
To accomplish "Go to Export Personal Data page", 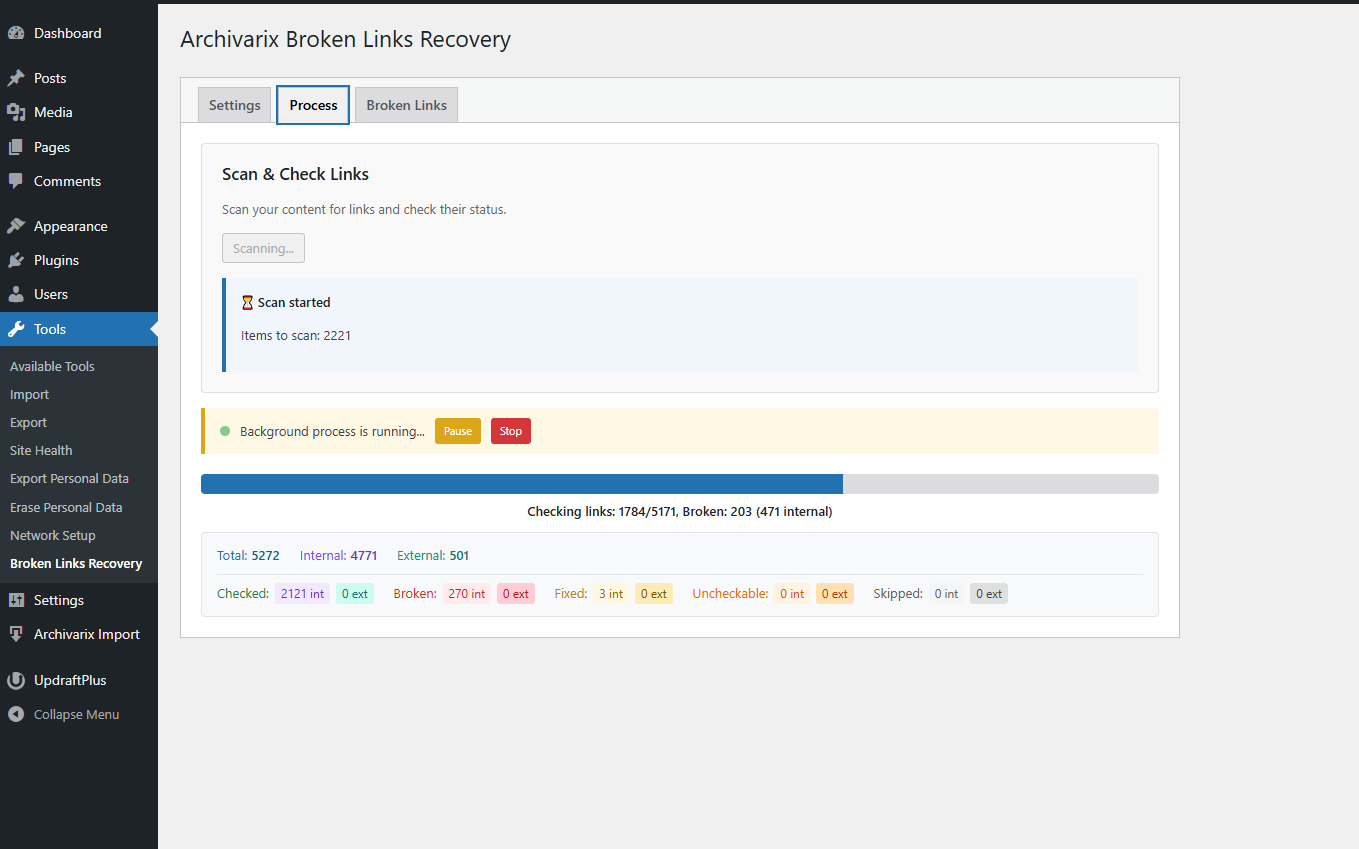I will coord(68,478).
